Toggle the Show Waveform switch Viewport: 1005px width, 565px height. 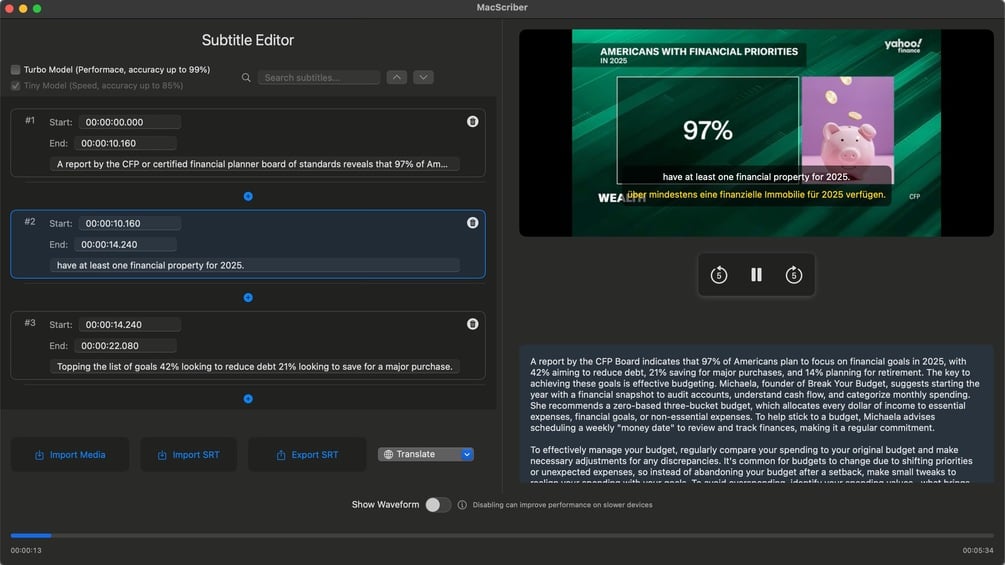438,505
